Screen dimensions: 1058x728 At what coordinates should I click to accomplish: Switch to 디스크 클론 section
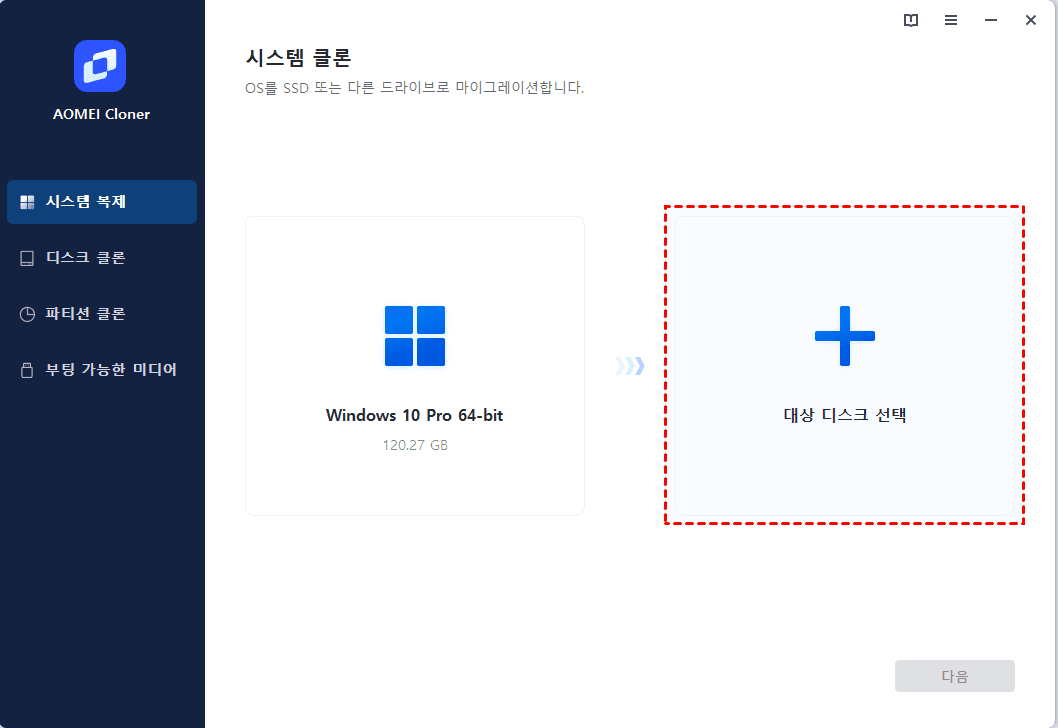(x=102, y=258)
